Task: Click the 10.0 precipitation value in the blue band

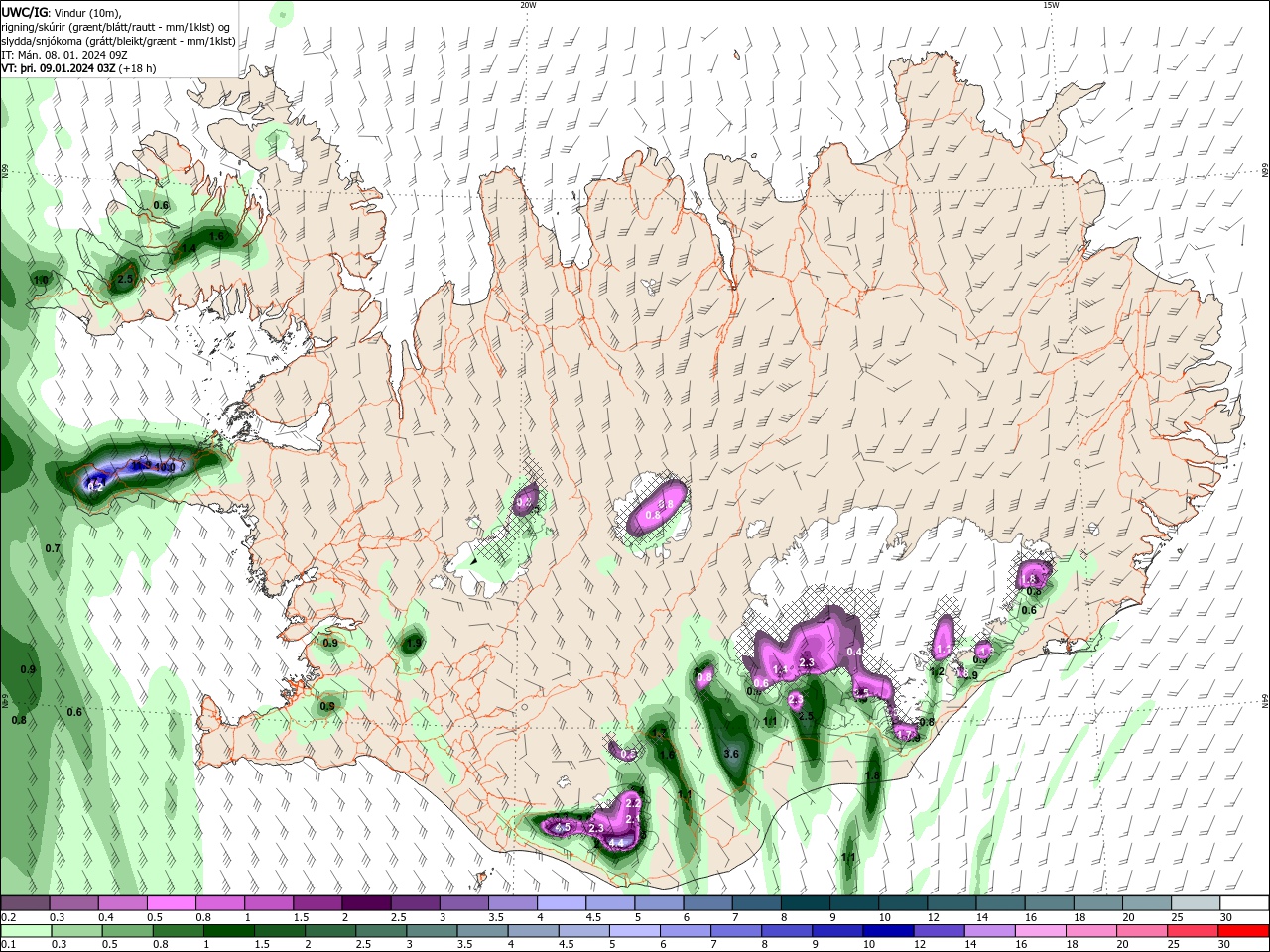Action: [166, 467]
